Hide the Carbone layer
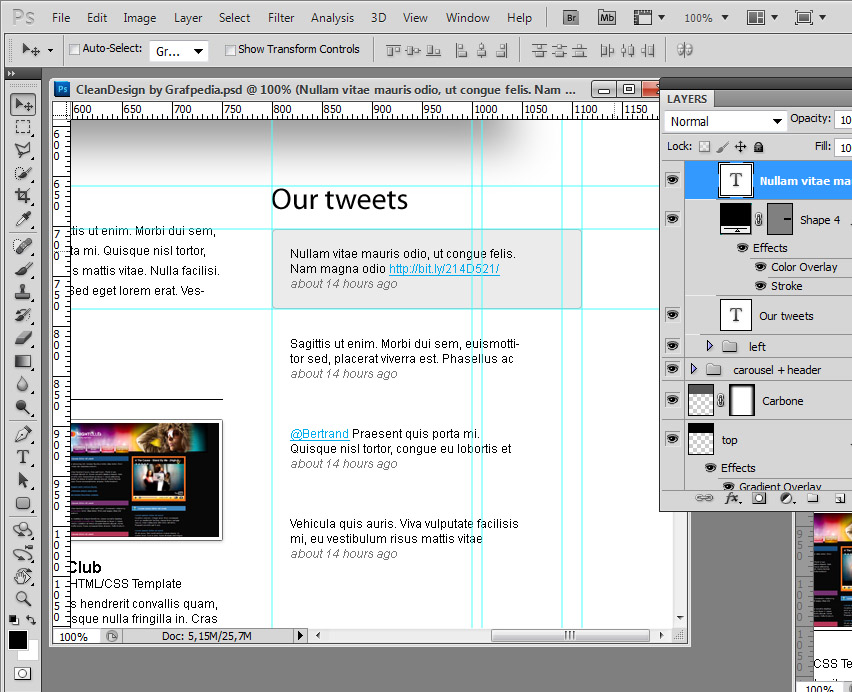852x692 pixels. click(x=673, y=400)
